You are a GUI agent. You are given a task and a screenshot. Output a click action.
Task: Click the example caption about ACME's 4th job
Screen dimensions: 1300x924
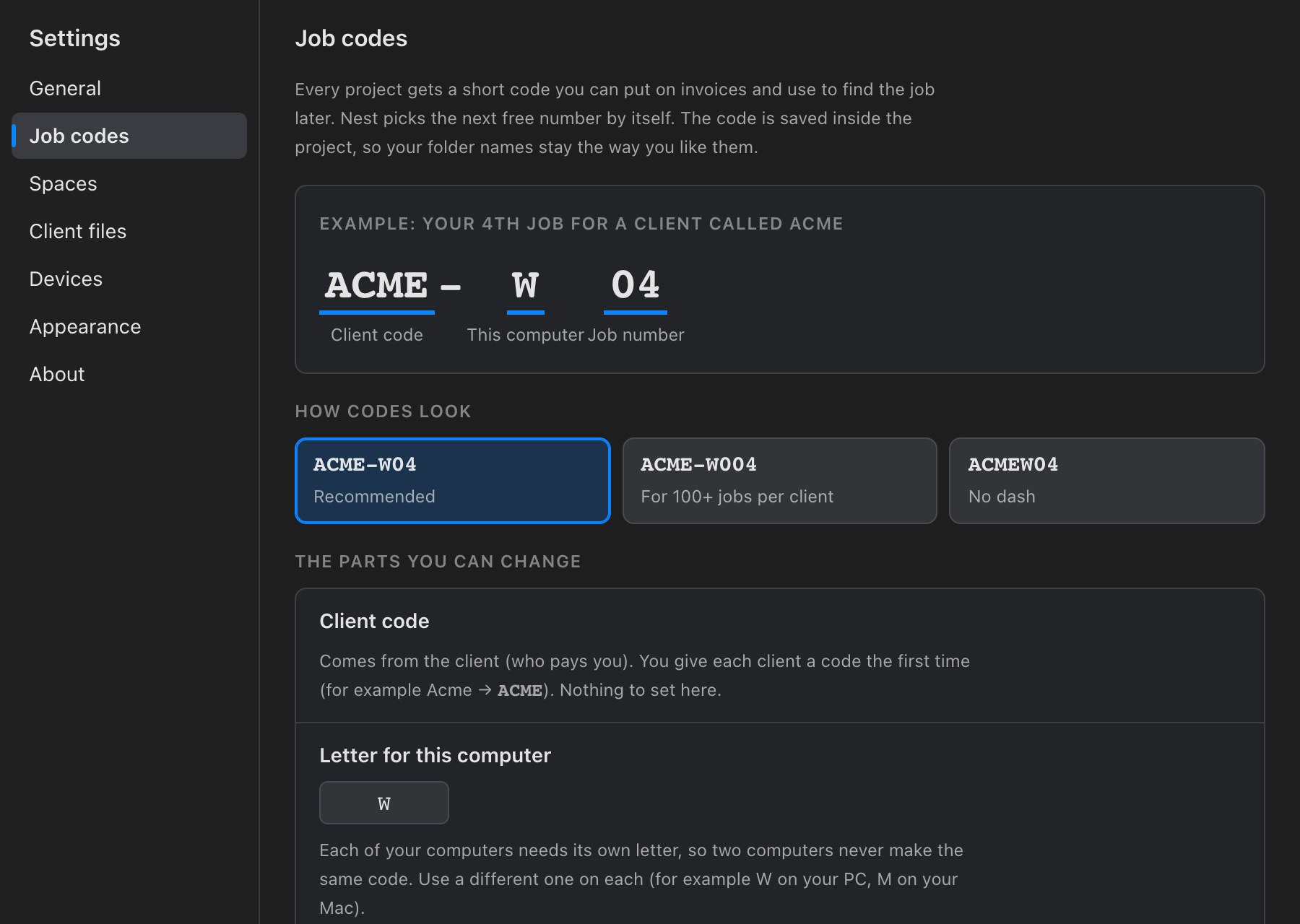point(581,224)
